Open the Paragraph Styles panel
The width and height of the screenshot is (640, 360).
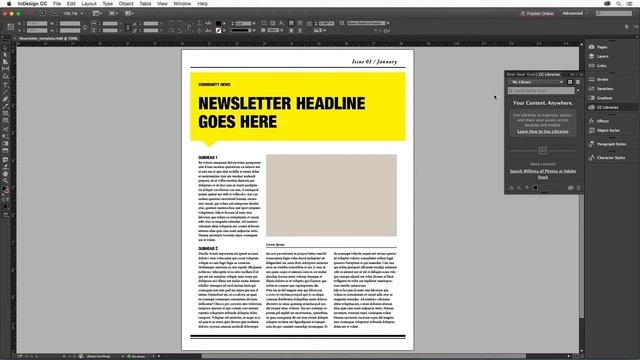click(611, 144)
